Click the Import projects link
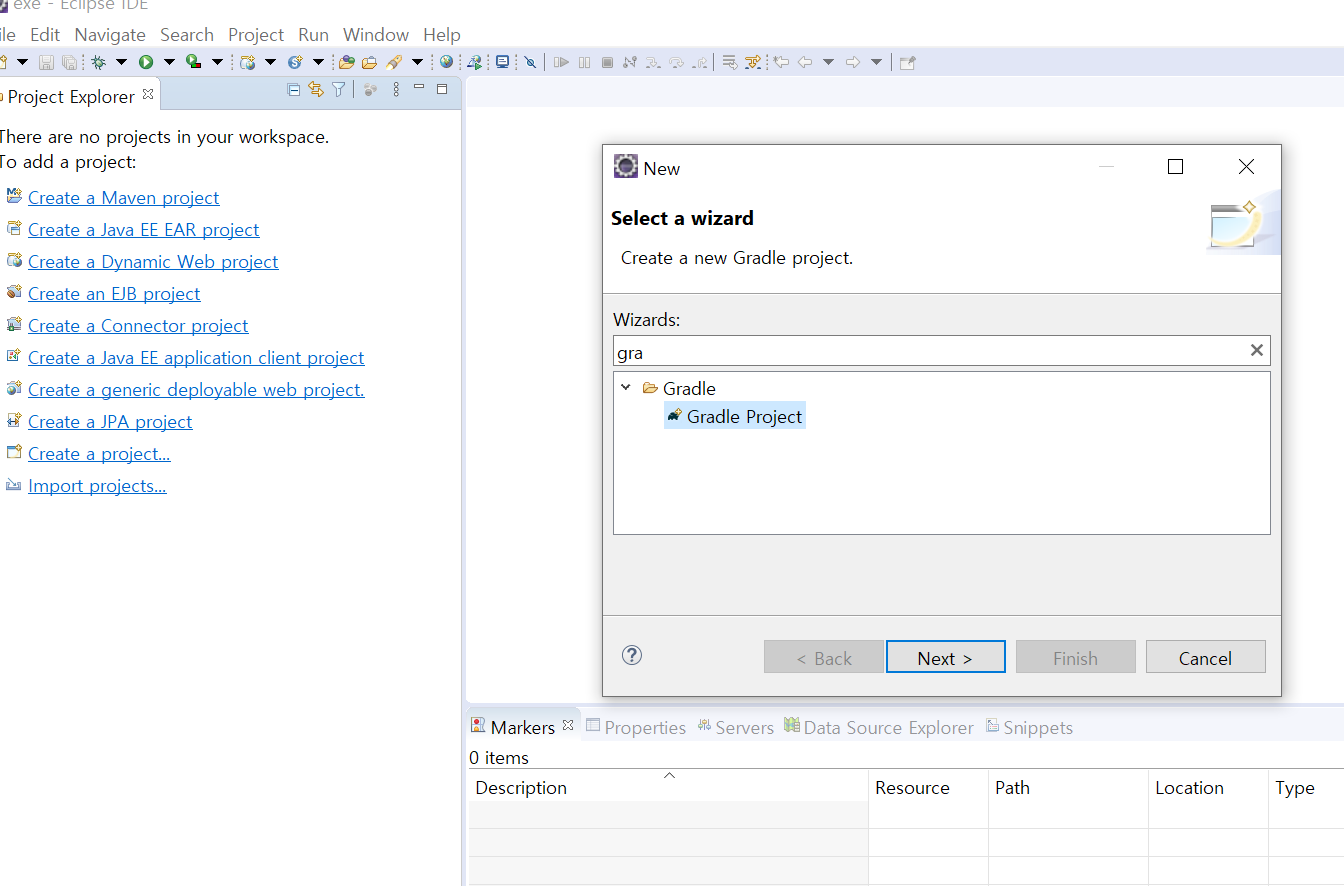The width and height of the screenshot is (1344, 886). pyautogui.click(x=97, y=486)
